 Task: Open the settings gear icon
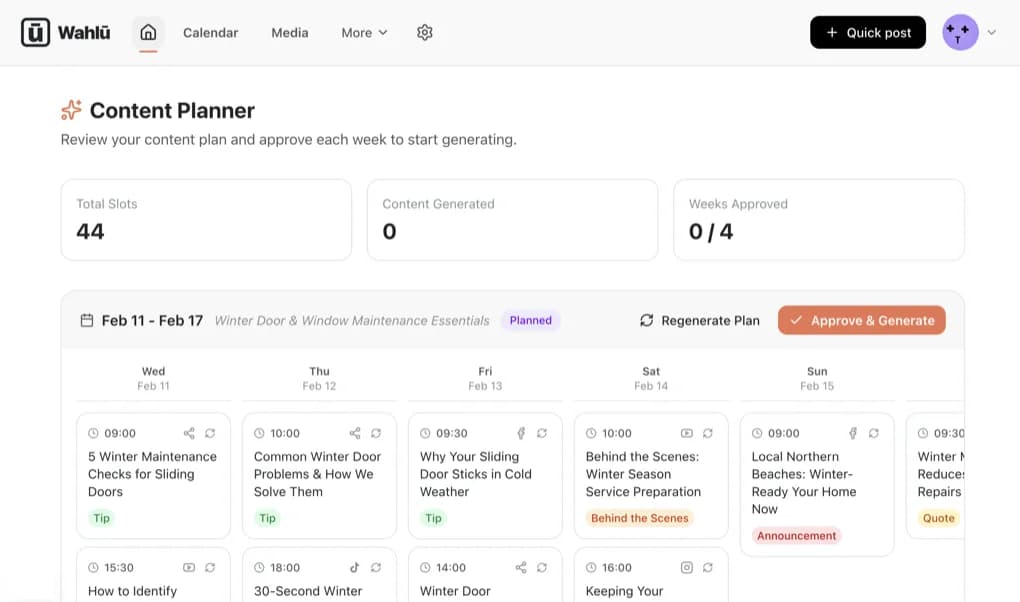tap(424, 32)
